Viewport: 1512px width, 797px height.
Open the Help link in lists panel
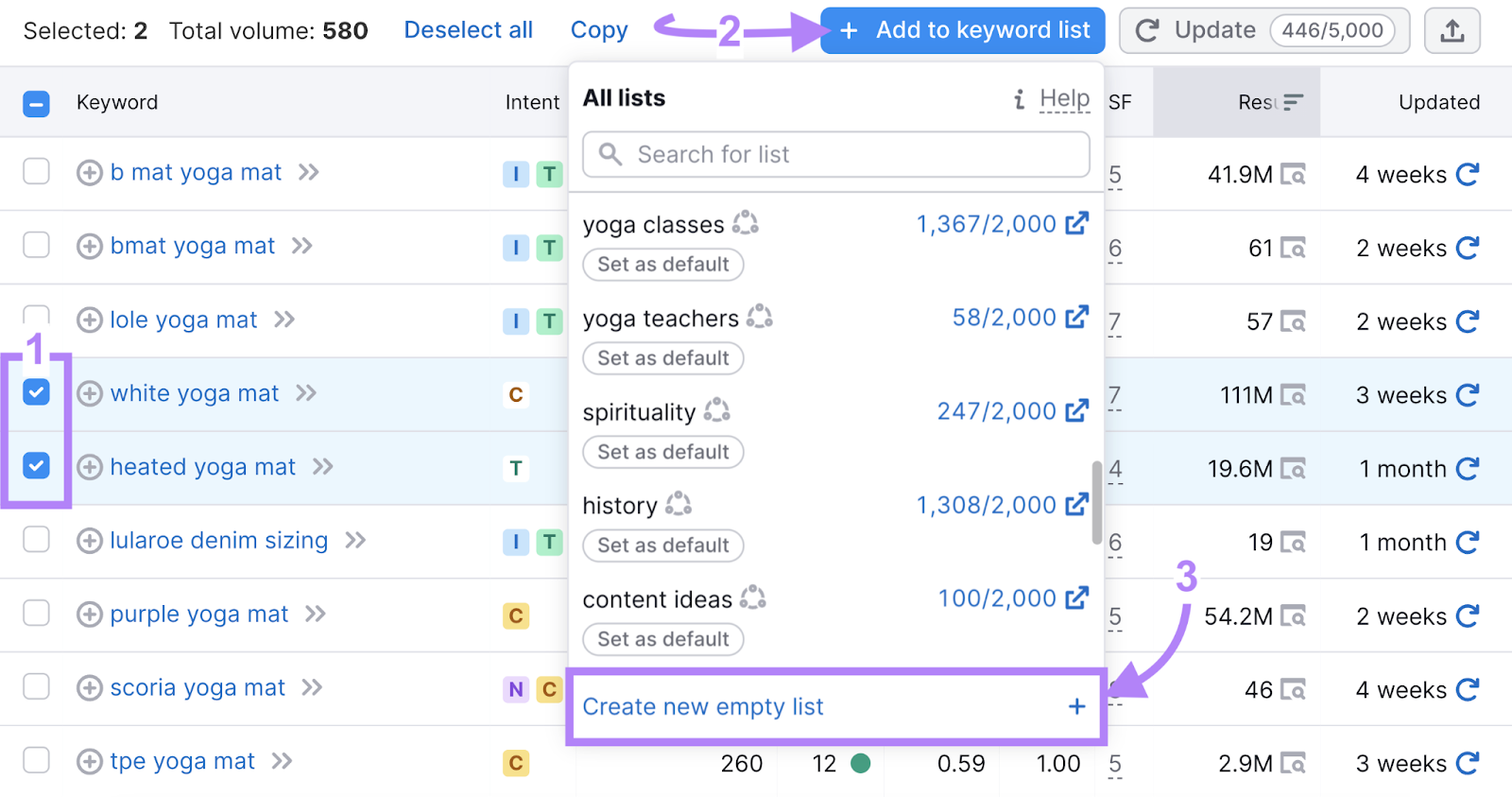(1065, 98)
